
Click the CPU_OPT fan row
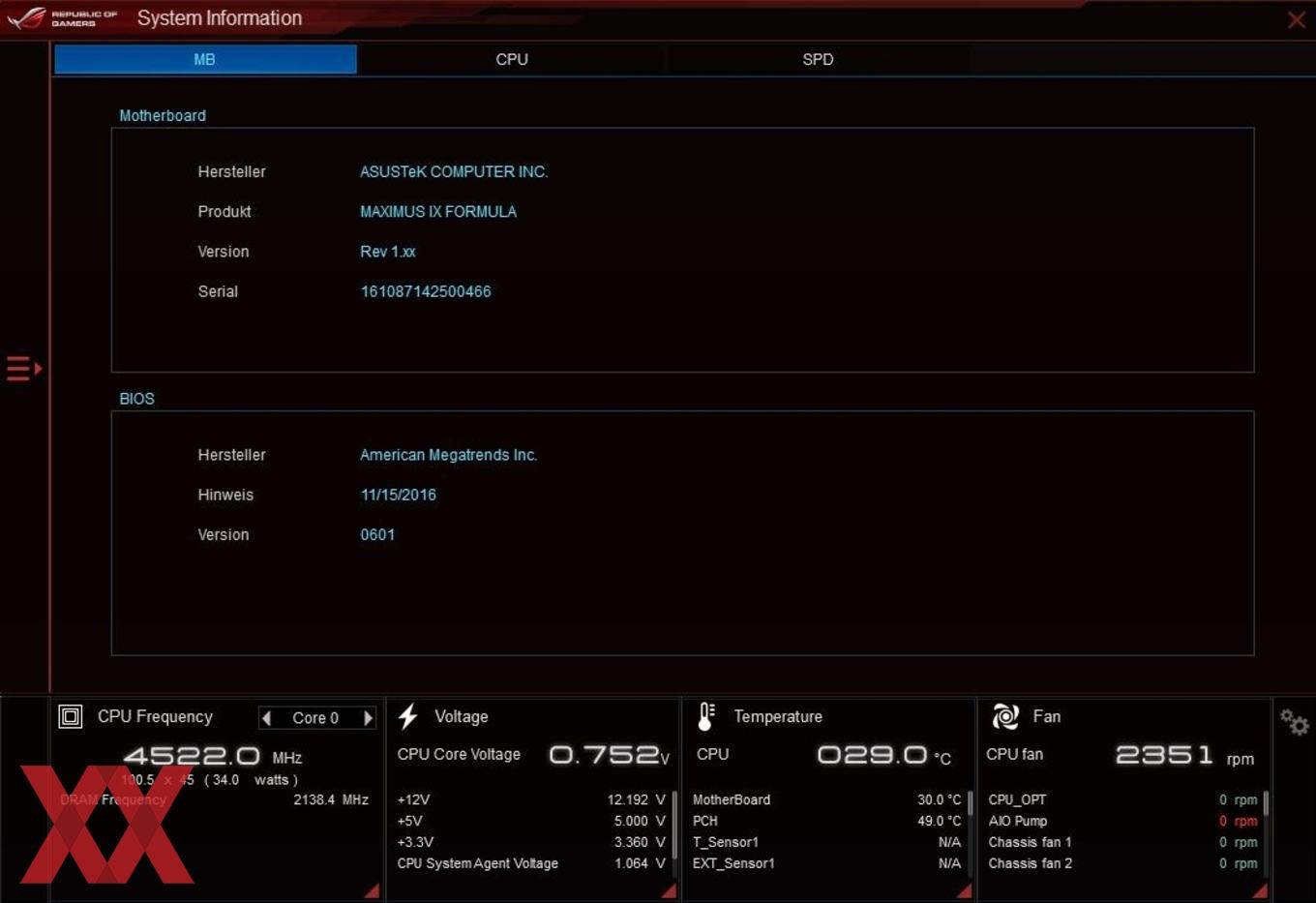tap(1123, 799)
